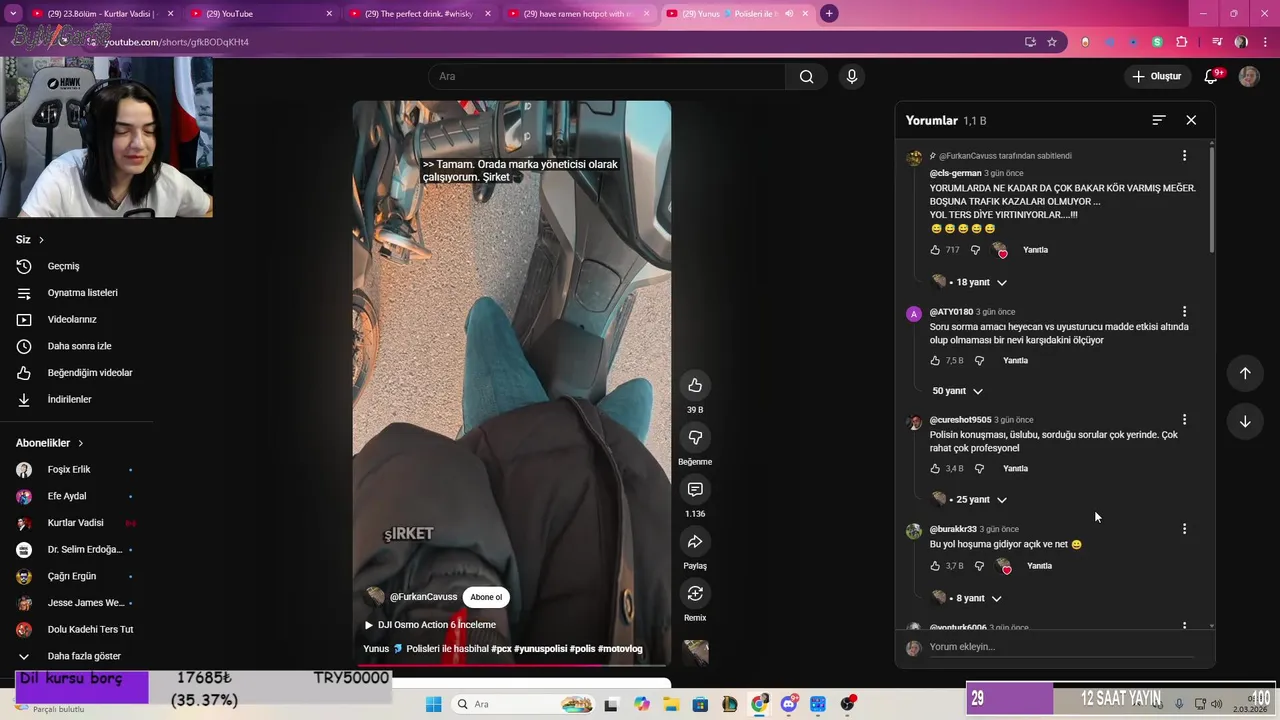Open the Chrome three-dot menu
This screenshot has height=720, width=1280.
point(1263,42)
